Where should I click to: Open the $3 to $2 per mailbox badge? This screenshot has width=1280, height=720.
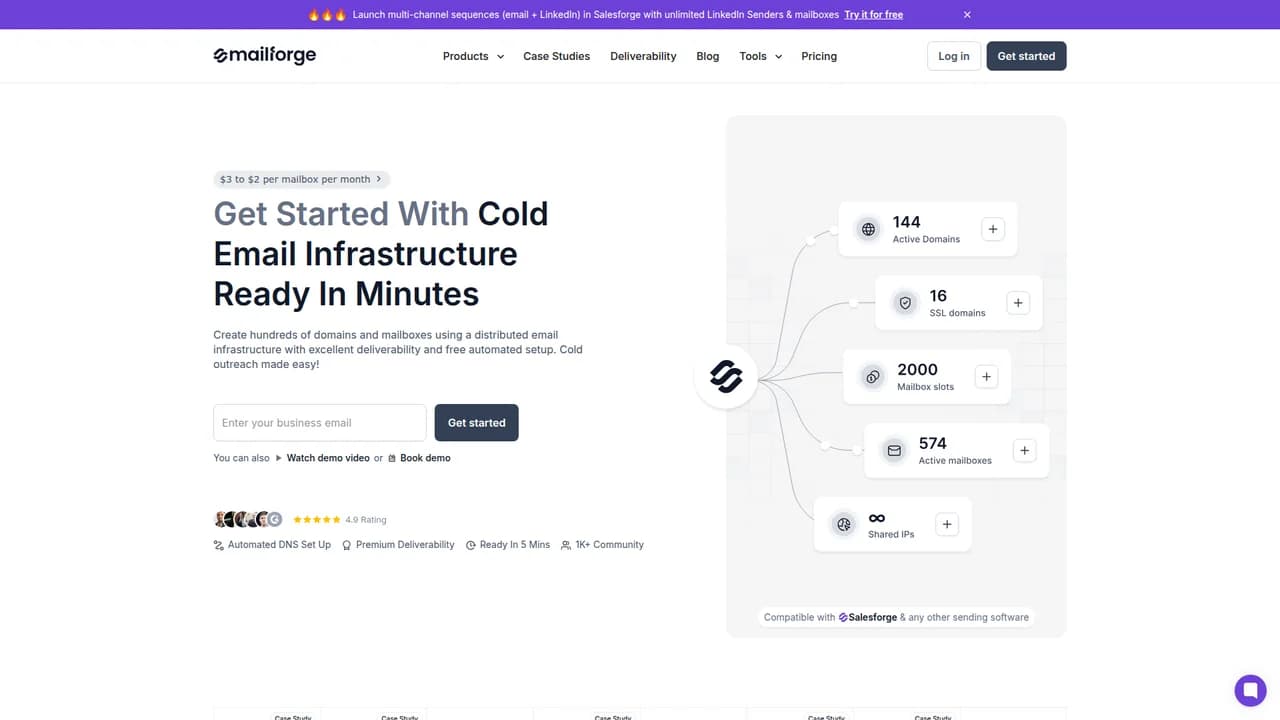pos(301,179)
